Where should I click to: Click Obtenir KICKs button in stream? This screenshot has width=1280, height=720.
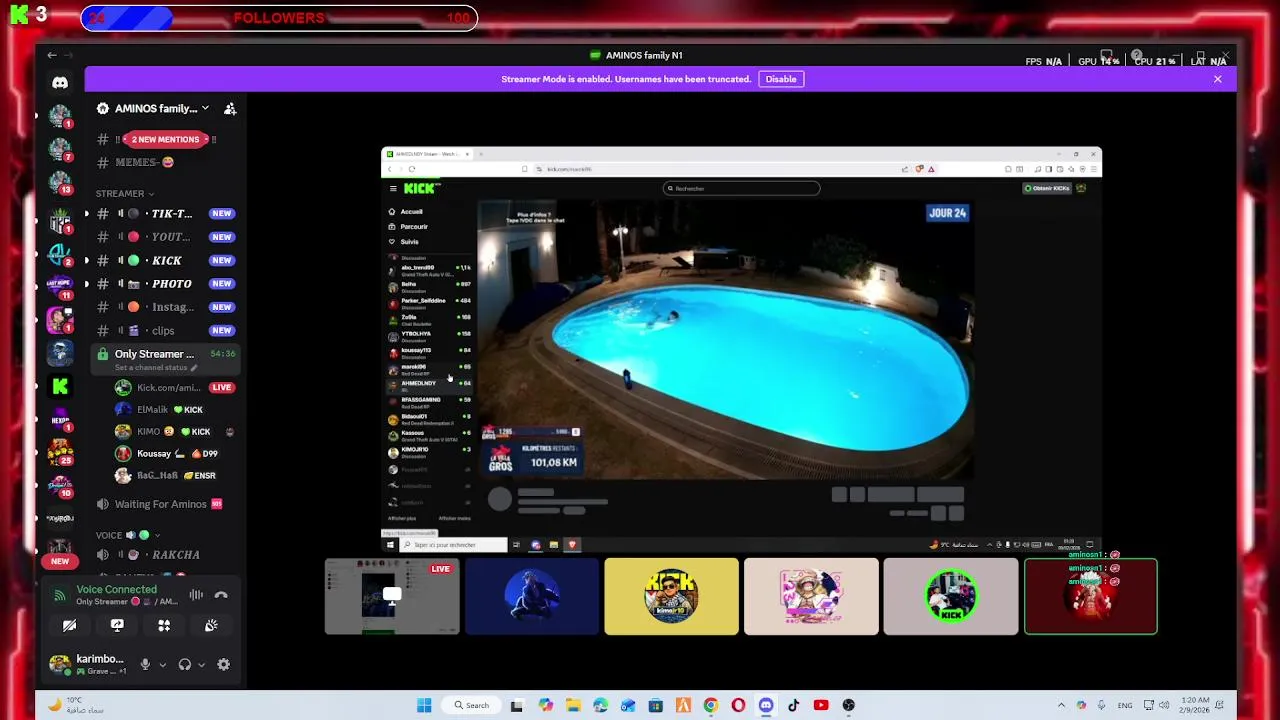(1047, 188)
